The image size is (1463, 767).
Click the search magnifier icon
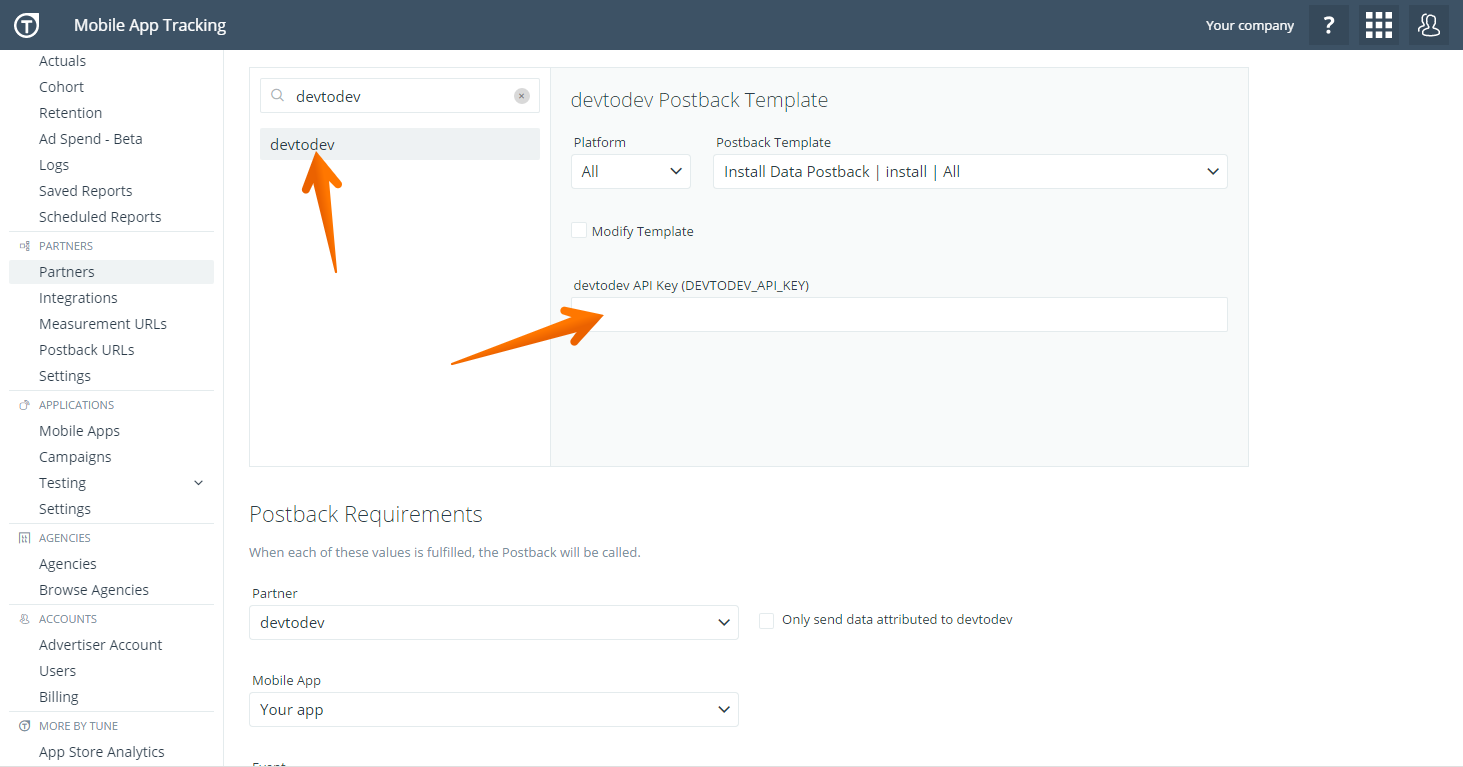pos(278,96)
